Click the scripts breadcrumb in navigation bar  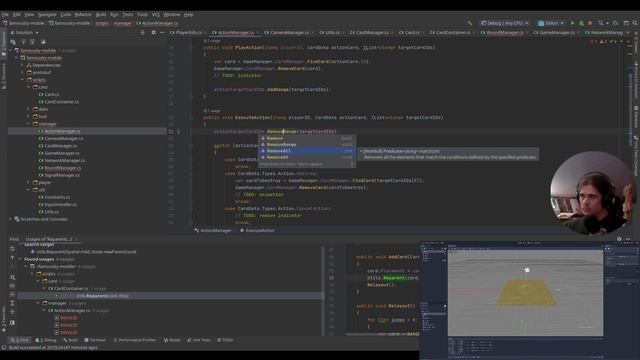pyautogui.click(x=102, y=23)
